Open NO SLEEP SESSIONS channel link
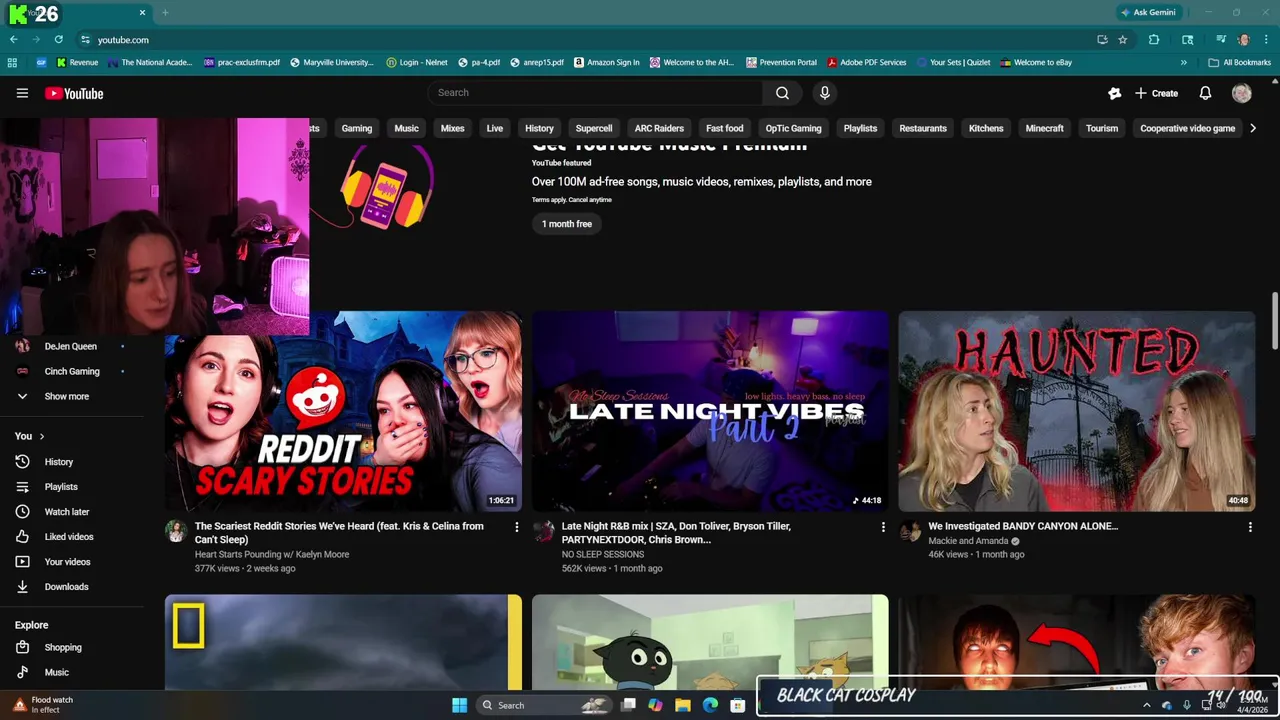Image resolution: width=1280 pixels, height=720 pixels. point(603,554)
